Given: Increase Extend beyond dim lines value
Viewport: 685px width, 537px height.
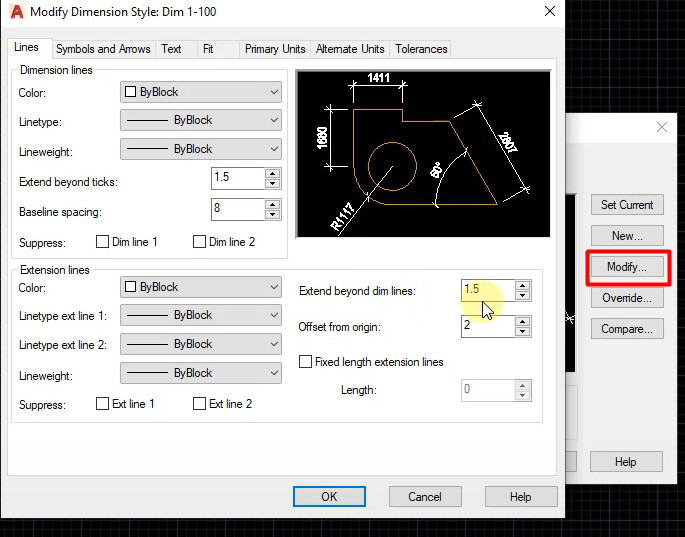Looking at the screenshot, I should coord(522,286).
